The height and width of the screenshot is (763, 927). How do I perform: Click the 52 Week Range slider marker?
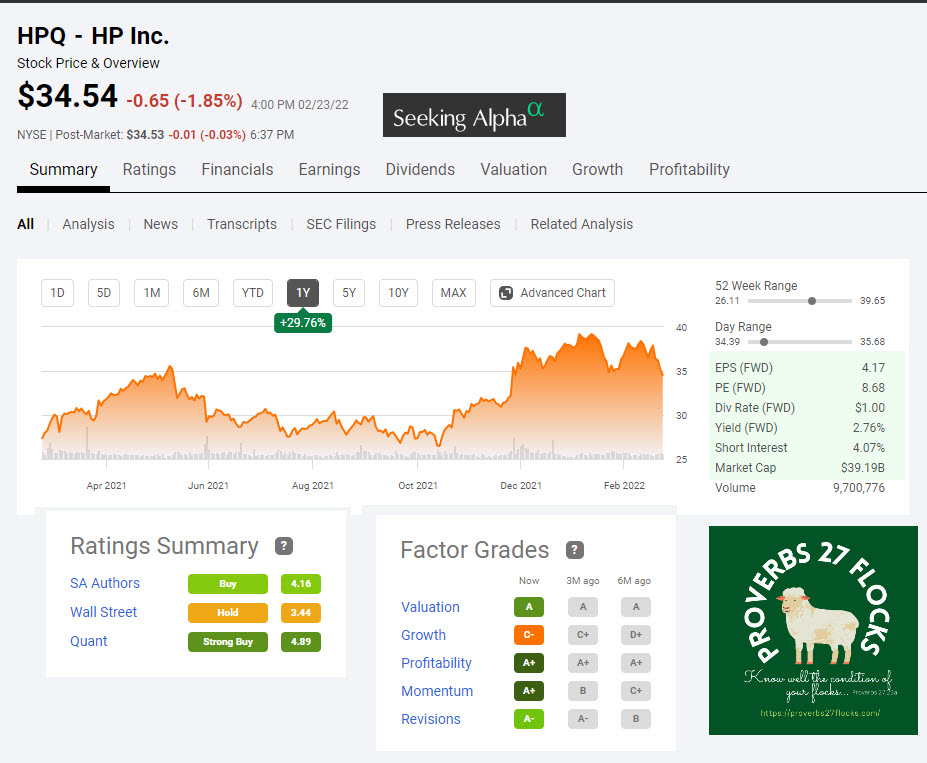pos(812,300)
